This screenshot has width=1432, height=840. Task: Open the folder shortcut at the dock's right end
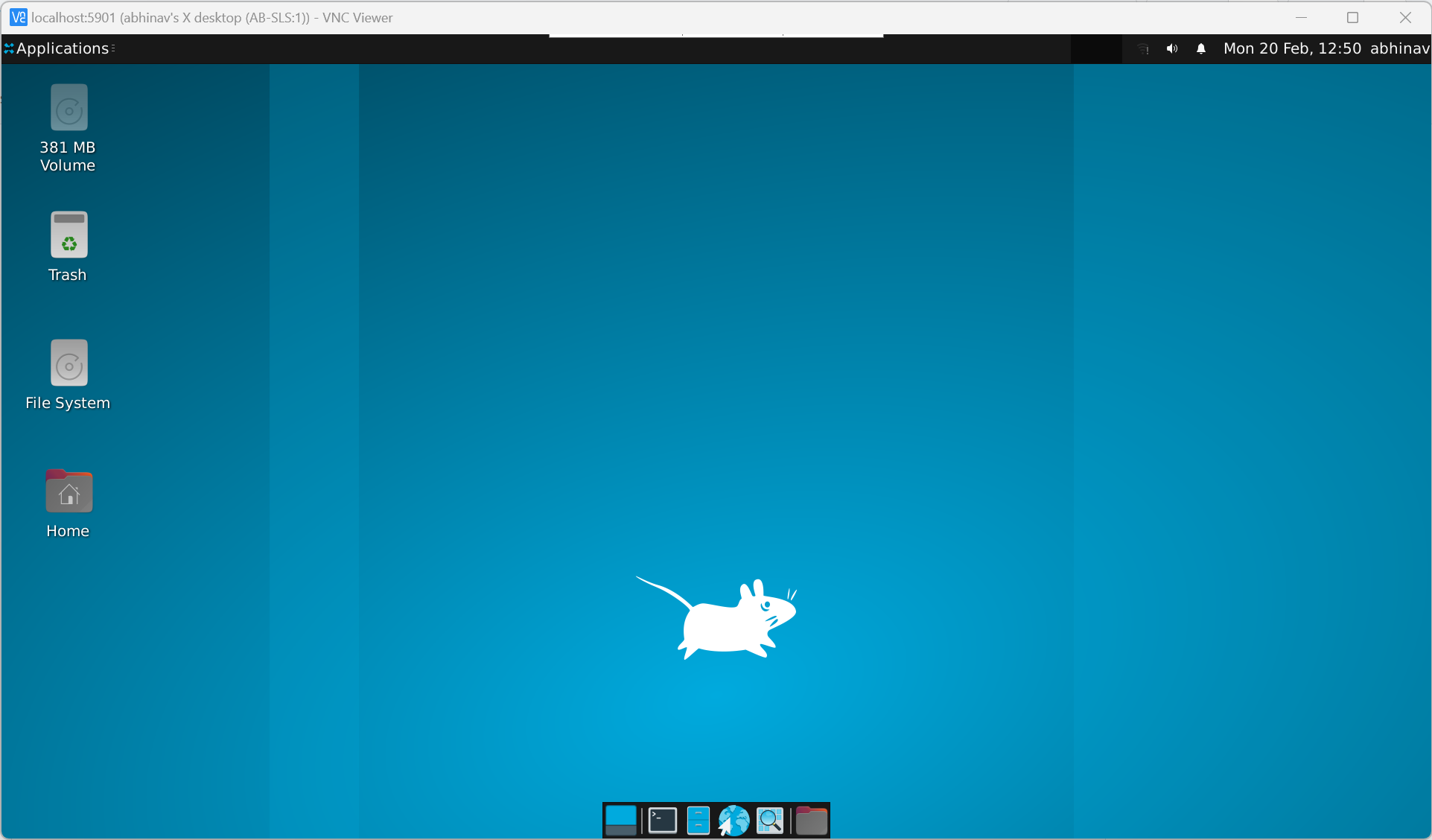pyautogui.click(x=810, y=820)
